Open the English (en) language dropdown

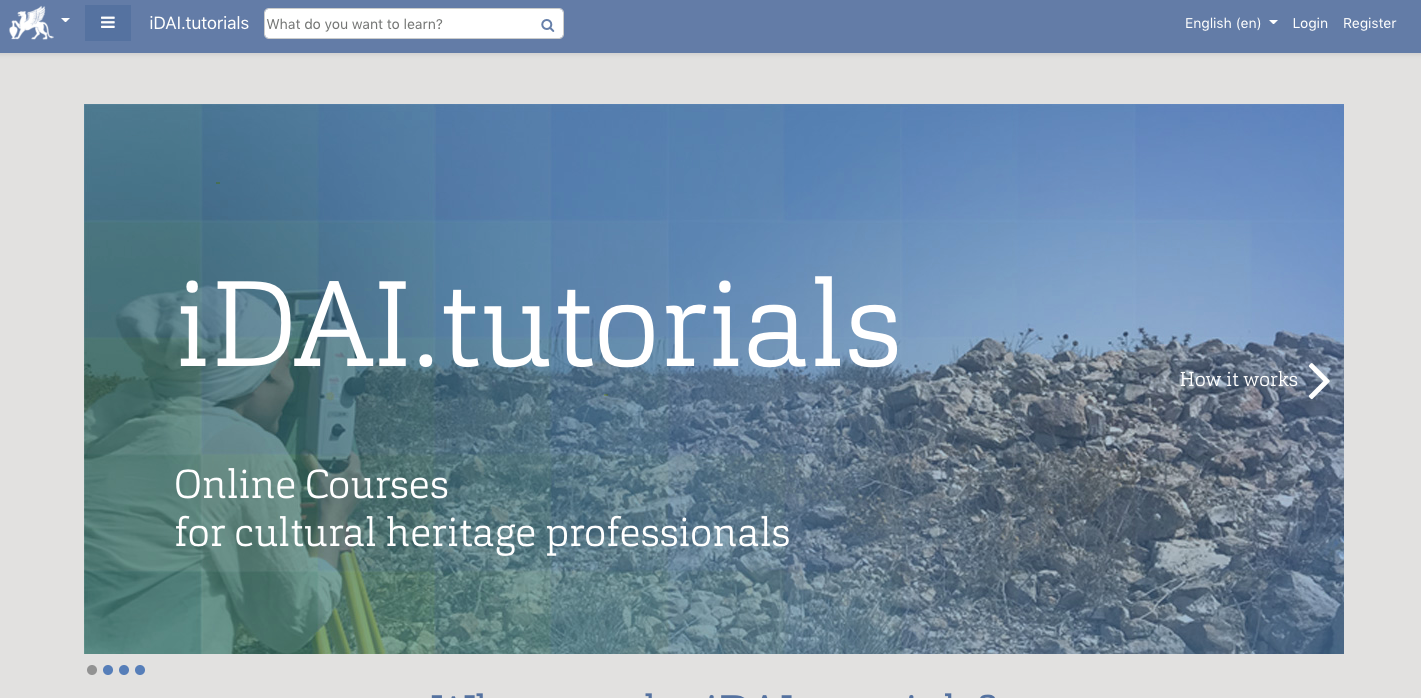pos(1231,23)
